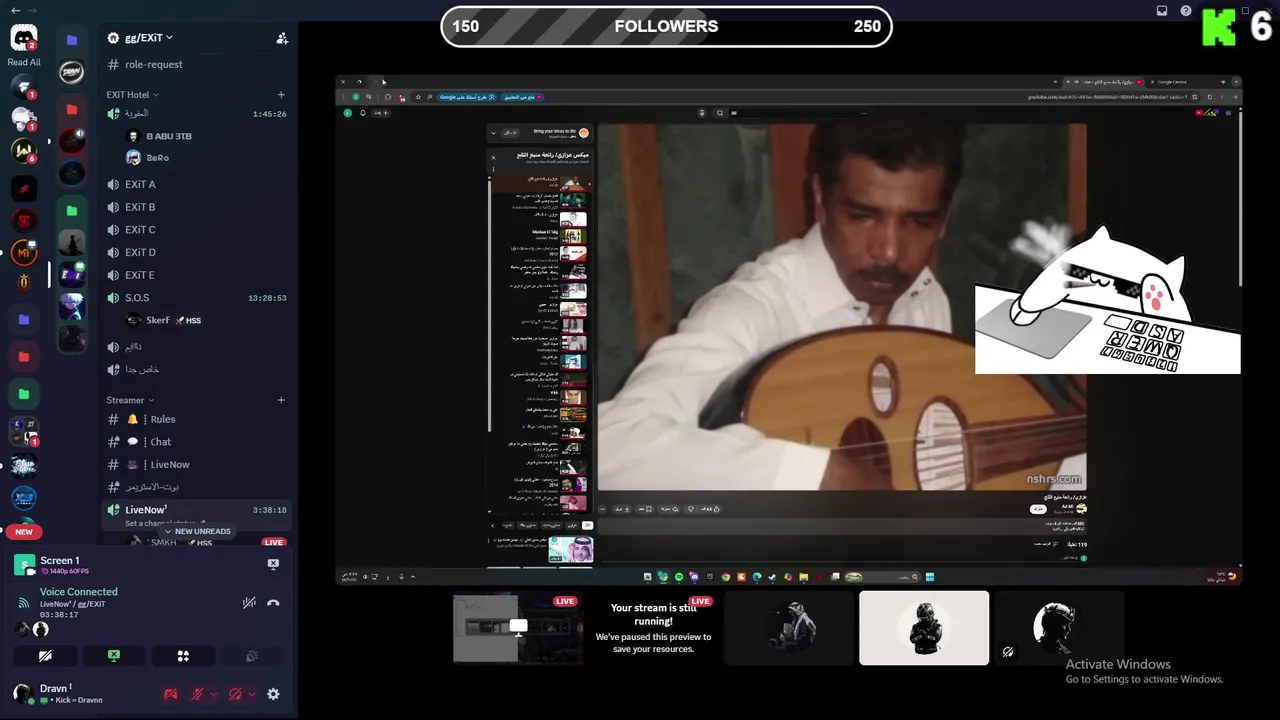Screen dimensions: 1280x720
Task: Go back with the arrow in title bar
Action: pyautogui.click(x=16, y=10)
